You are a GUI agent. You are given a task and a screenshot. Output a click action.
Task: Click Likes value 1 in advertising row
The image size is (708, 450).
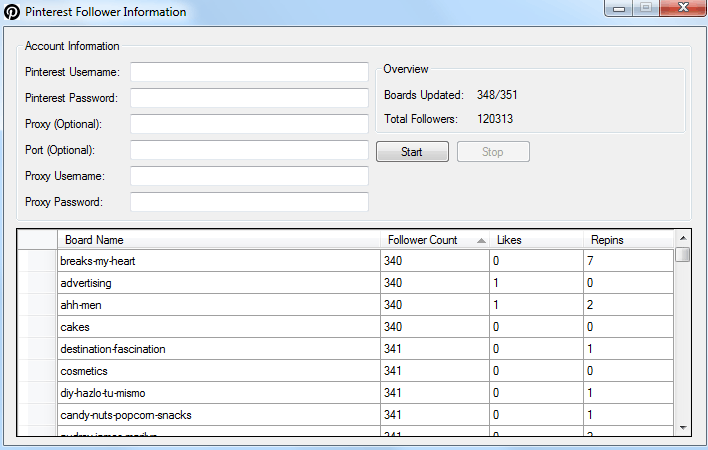(536, 283)
